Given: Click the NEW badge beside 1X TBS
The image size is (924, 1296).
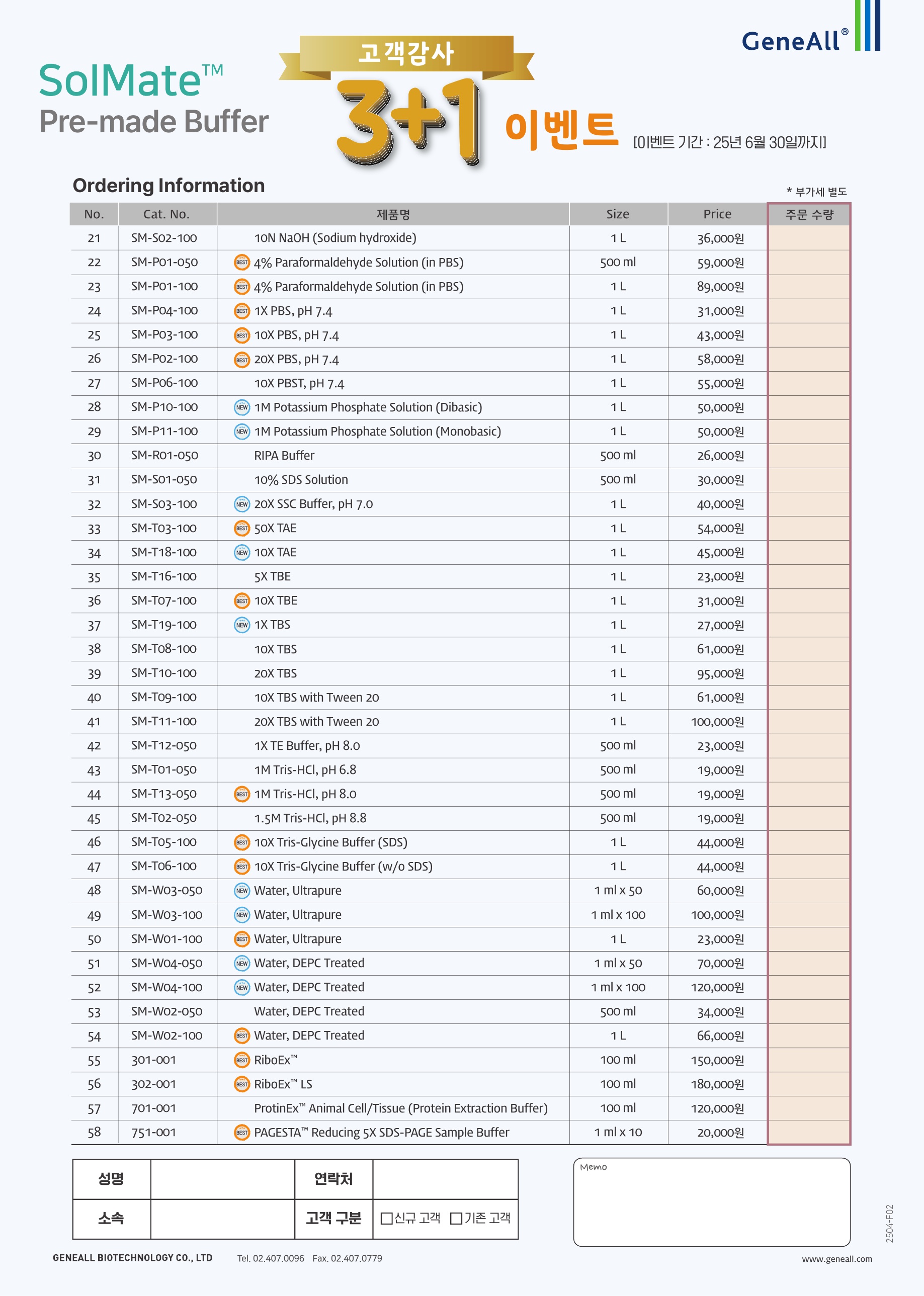Looking at the screenshot, I should point(242,625).
